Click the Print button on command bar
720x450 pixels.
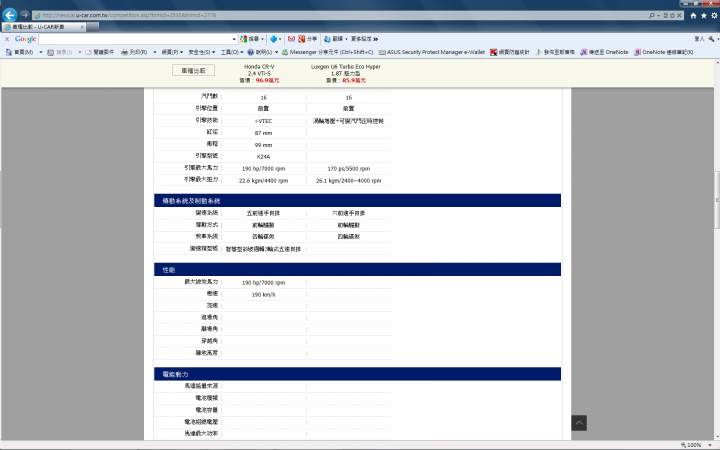[134, 52]
